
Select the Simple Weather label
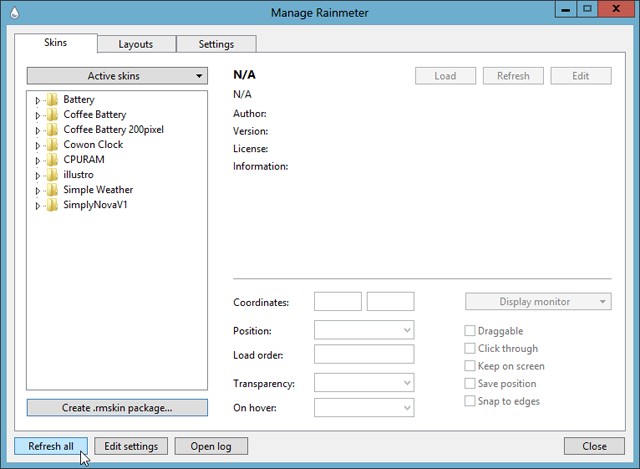[98, 190]
